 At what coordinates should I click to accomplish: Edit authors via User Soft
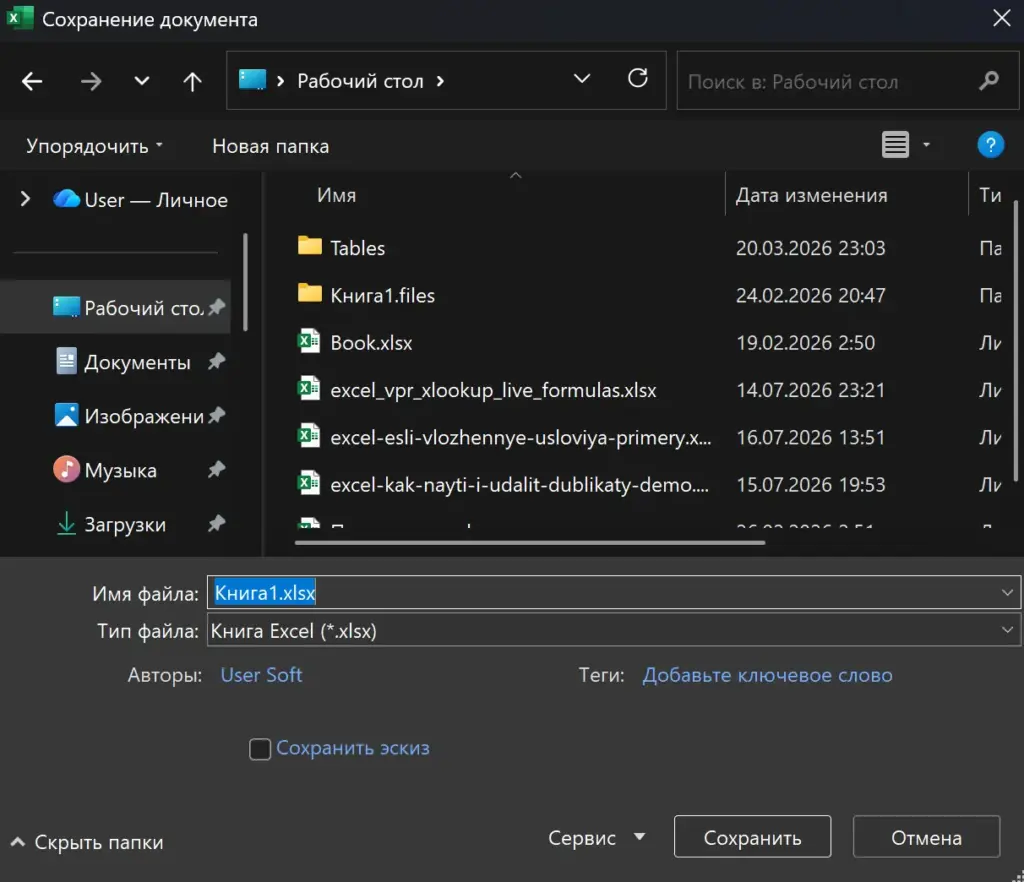tap(261, 675)
